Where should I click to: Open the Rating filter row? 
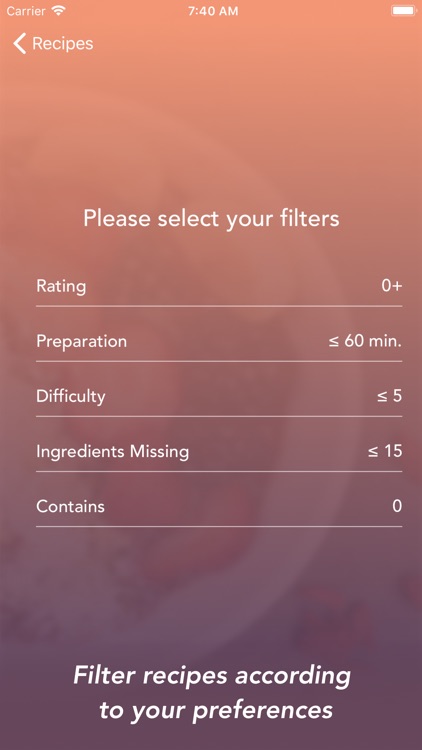219,287
